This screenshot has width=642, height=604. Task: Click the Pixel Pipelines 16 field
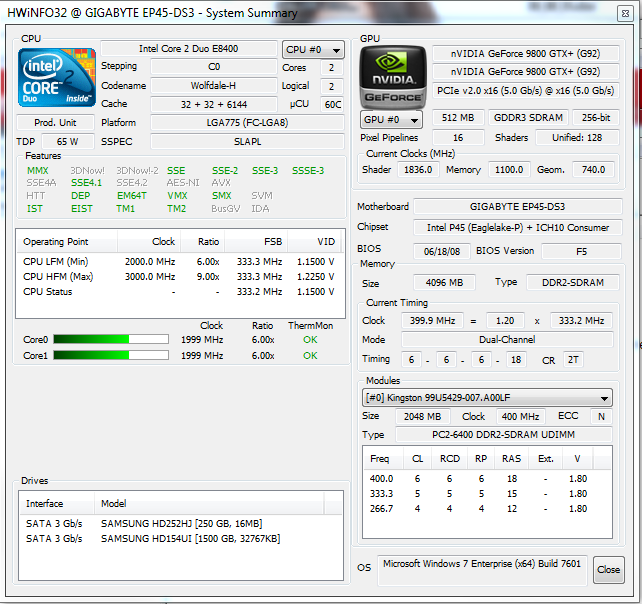pyautogui.click(x=458, y=138)
